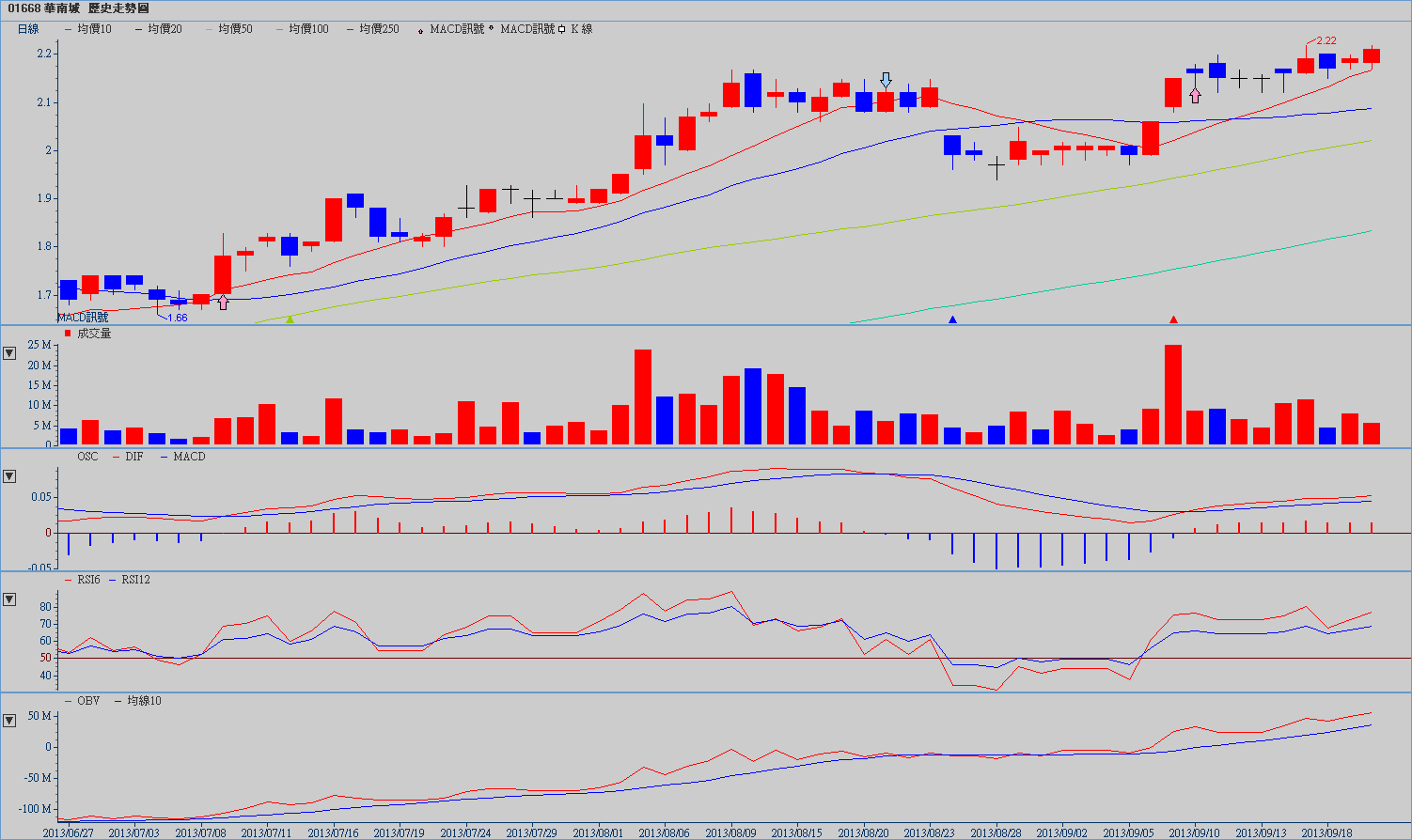Open the volume panel dropdown arrow
This screenshot has height=840, width=1412.
click(9, 353)
